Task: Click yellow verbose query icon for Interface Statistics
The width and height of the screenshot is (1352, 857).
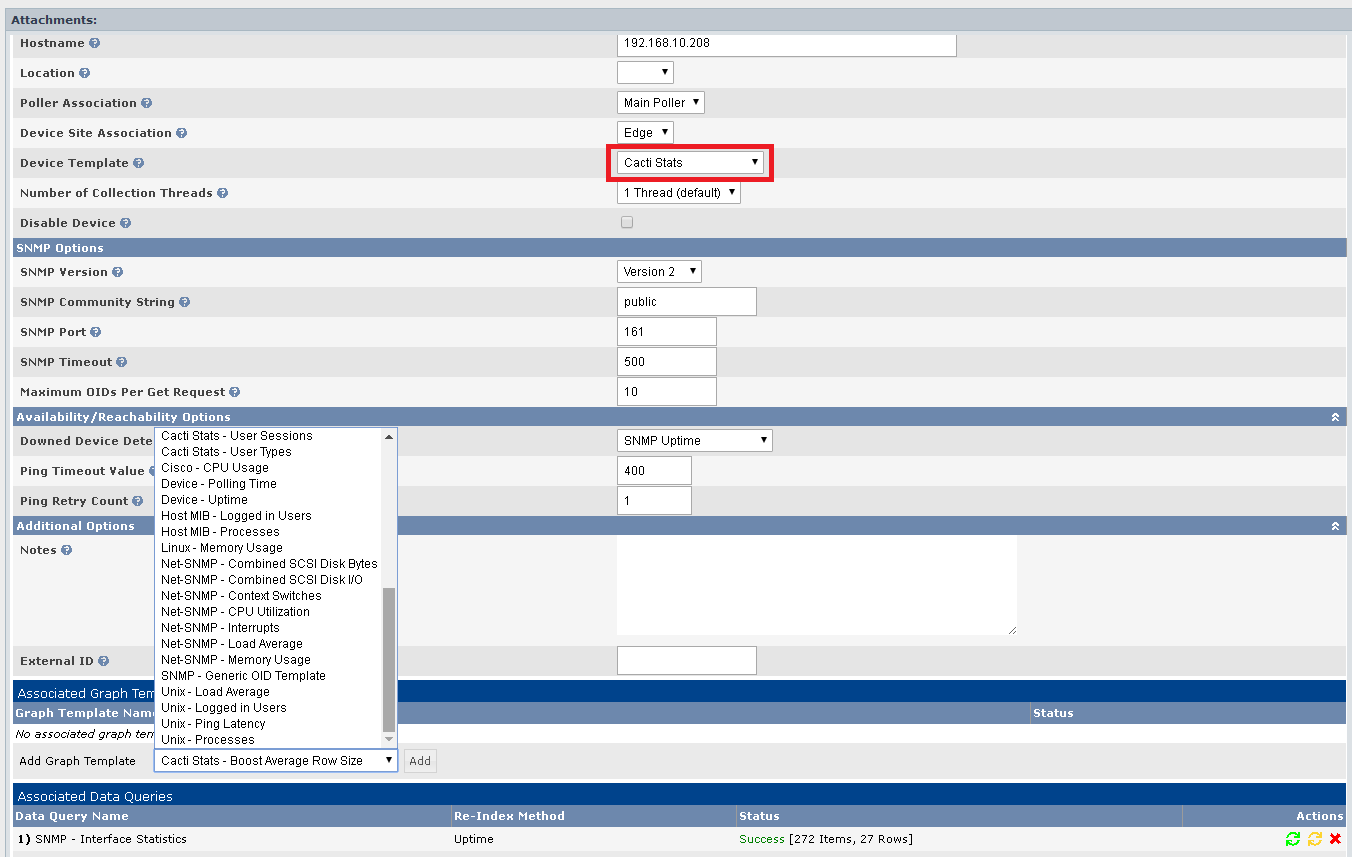Action: coord(1315,839)
